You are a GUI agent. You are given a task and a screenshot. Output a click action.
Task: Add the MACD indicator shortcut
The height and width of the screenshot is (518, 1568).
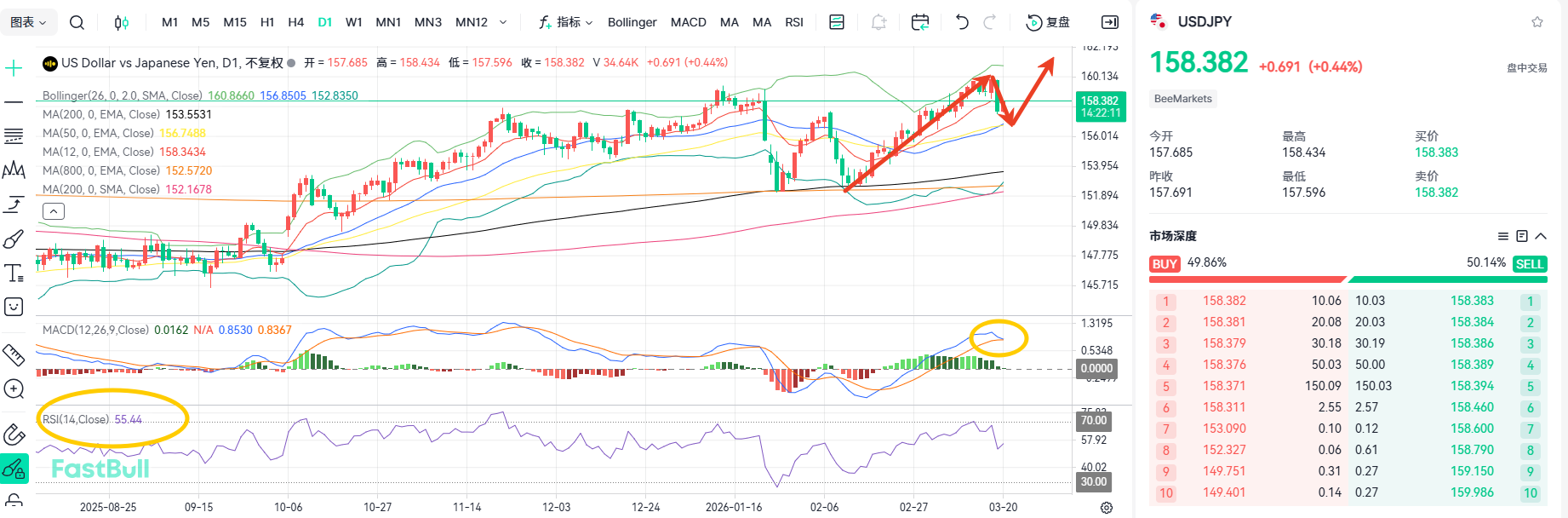(x=688, y=22)
